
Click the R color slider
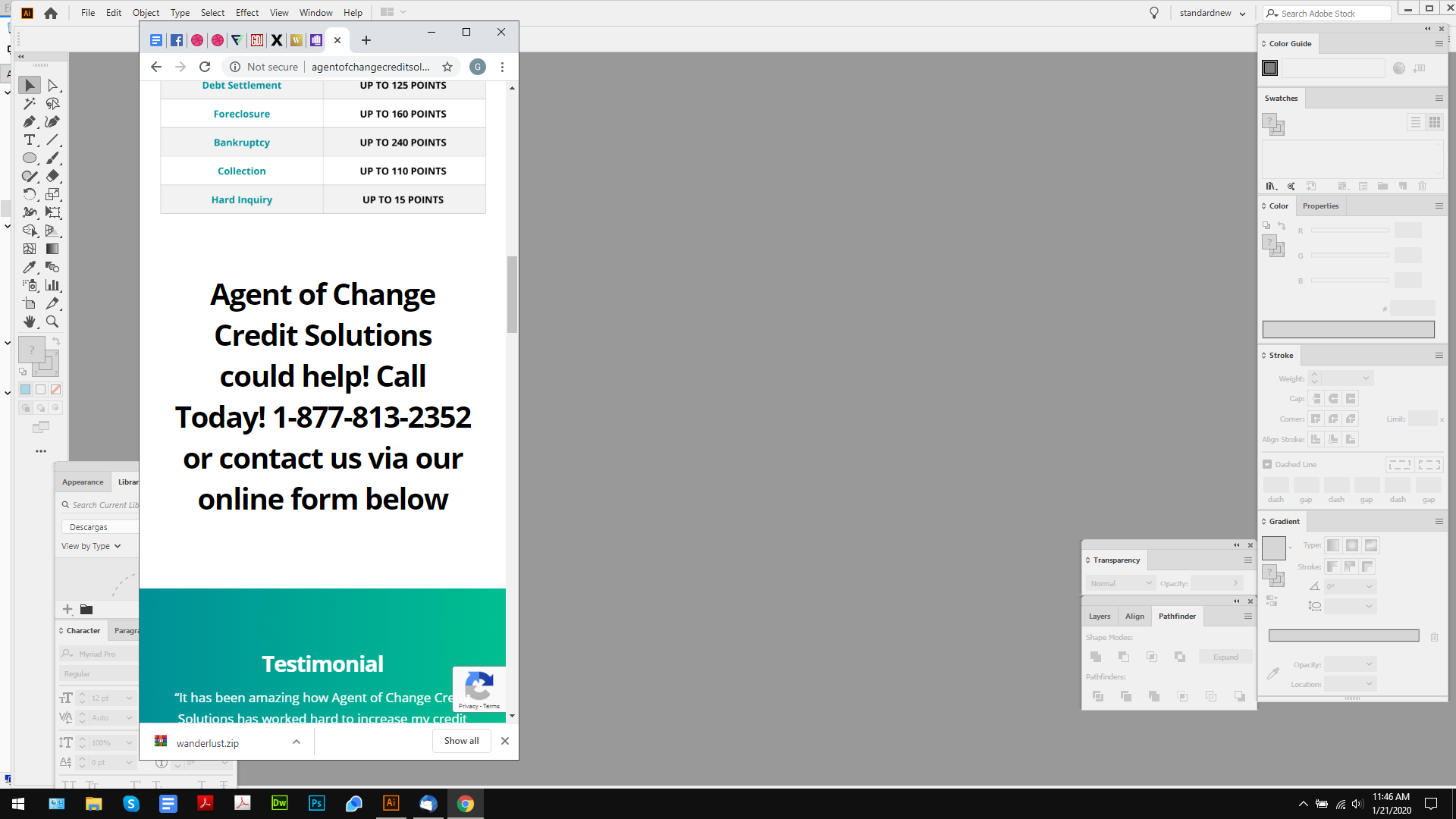point(1350,231)
